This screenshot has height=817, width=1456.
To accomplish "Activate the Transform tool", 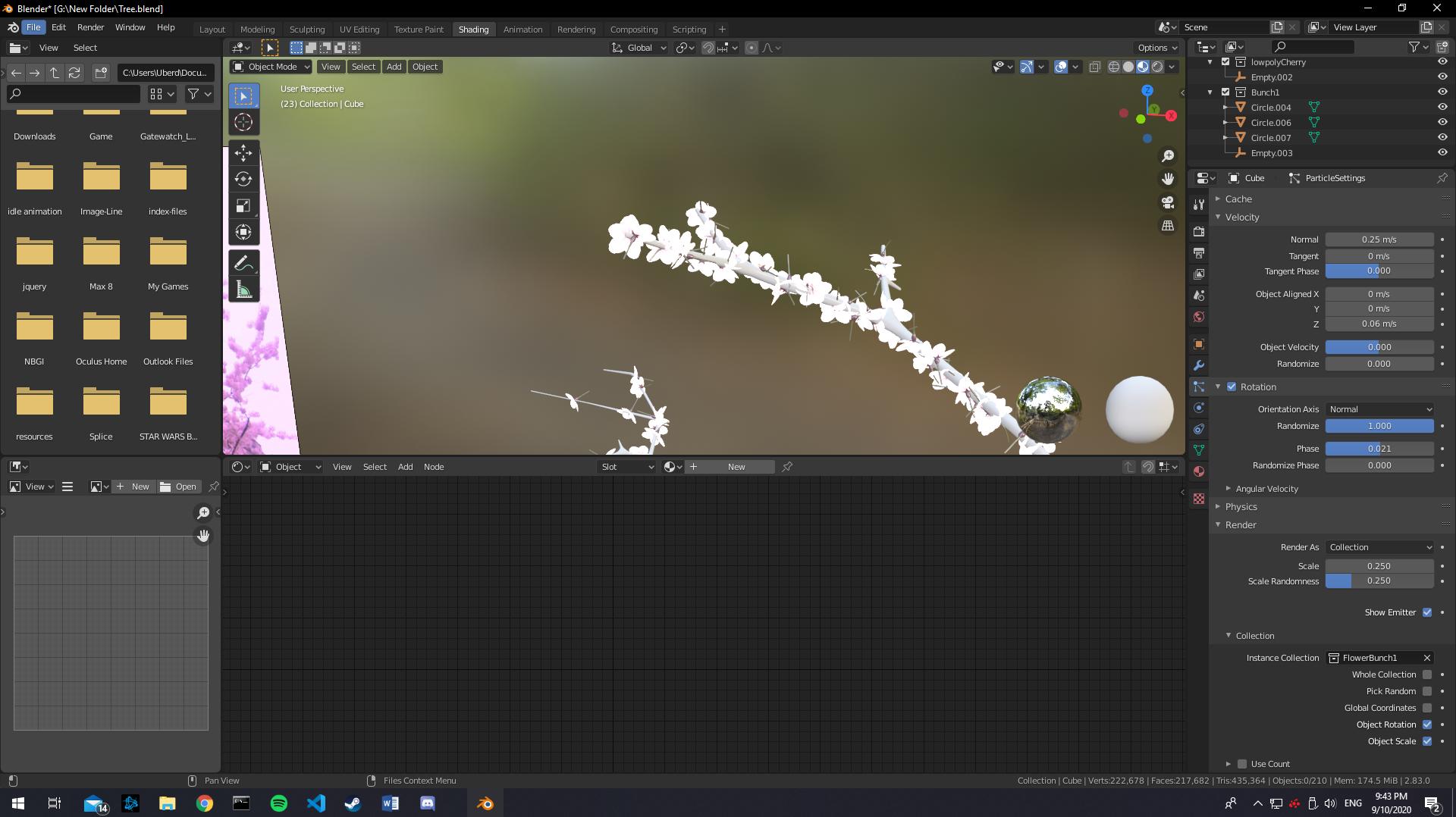I will click(x=243, y=232).
